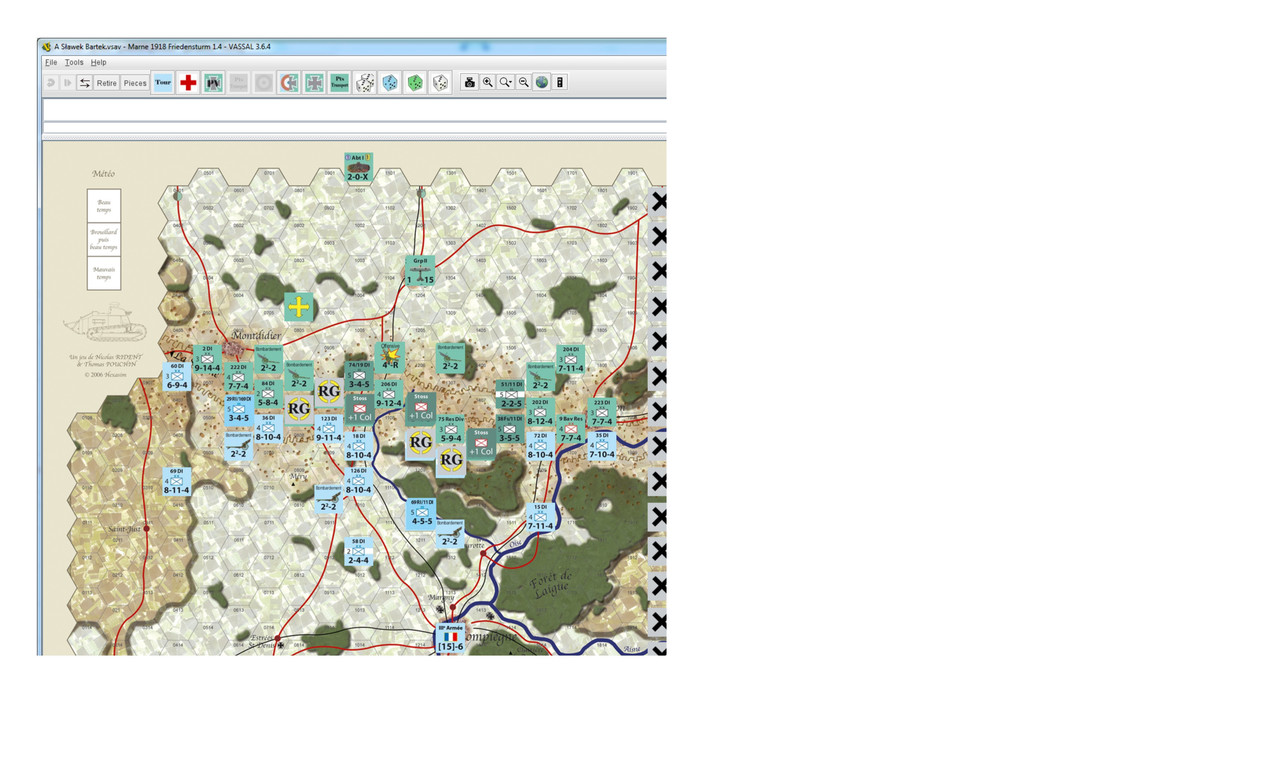
Task: Click the server connect arrows icon
Action: 85,83
